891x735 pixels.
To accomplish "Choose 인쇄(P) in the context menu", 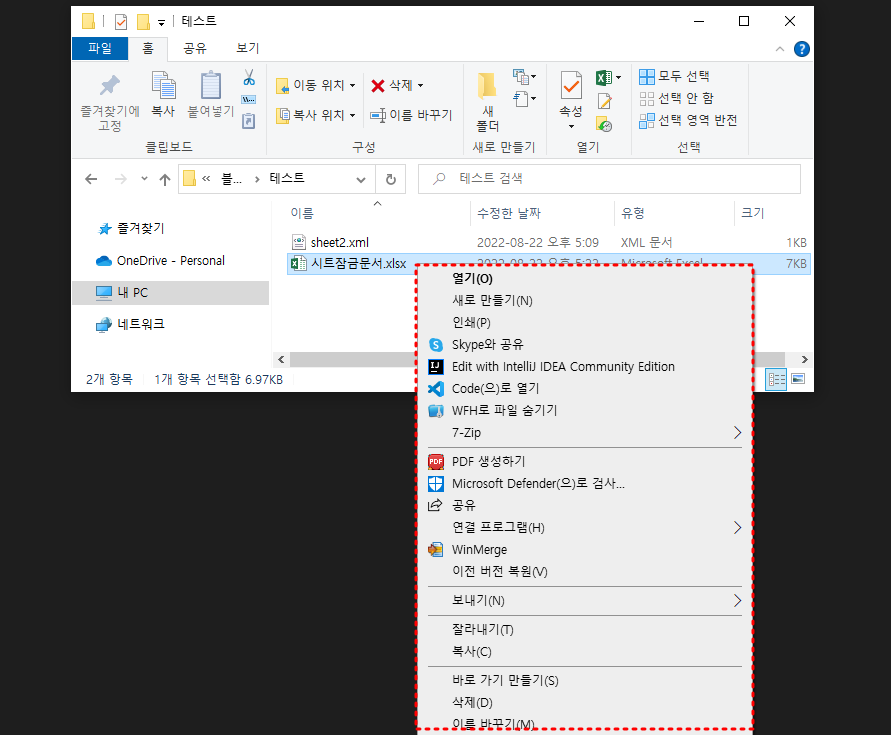I will click(x=585, y=322).
